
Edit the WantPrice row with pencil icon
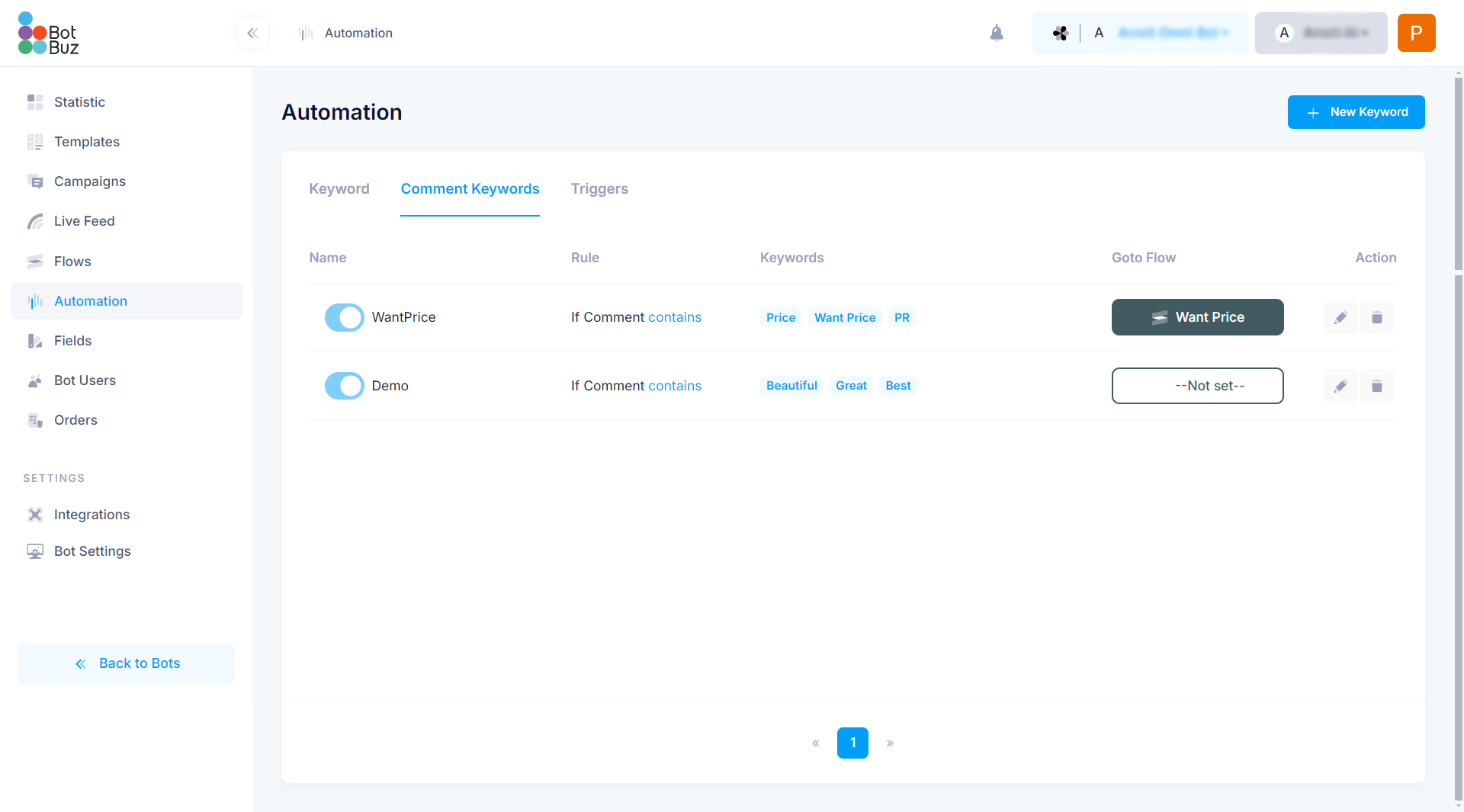(x=1340, y=317)
